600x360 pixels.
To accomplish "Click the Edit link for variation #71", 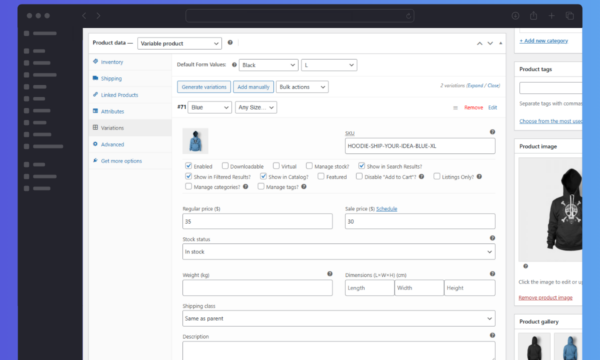I will click(x=492, y=108).
